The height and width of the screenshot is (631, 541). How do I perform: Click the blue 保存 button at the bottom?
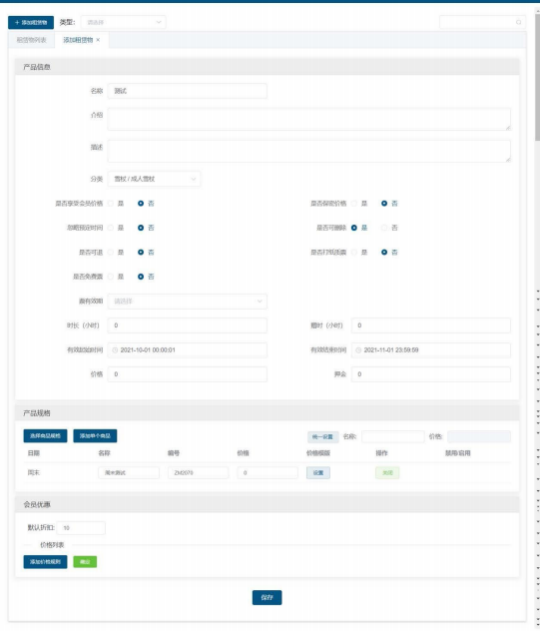coord(267,598)
